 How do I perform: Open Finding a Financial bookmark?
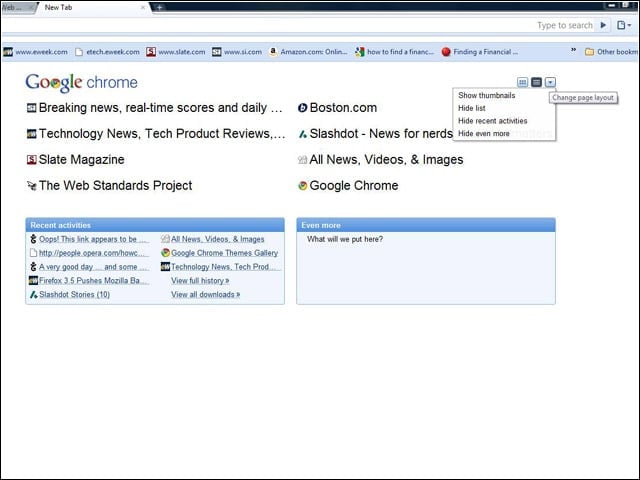[x=480, y=52]
